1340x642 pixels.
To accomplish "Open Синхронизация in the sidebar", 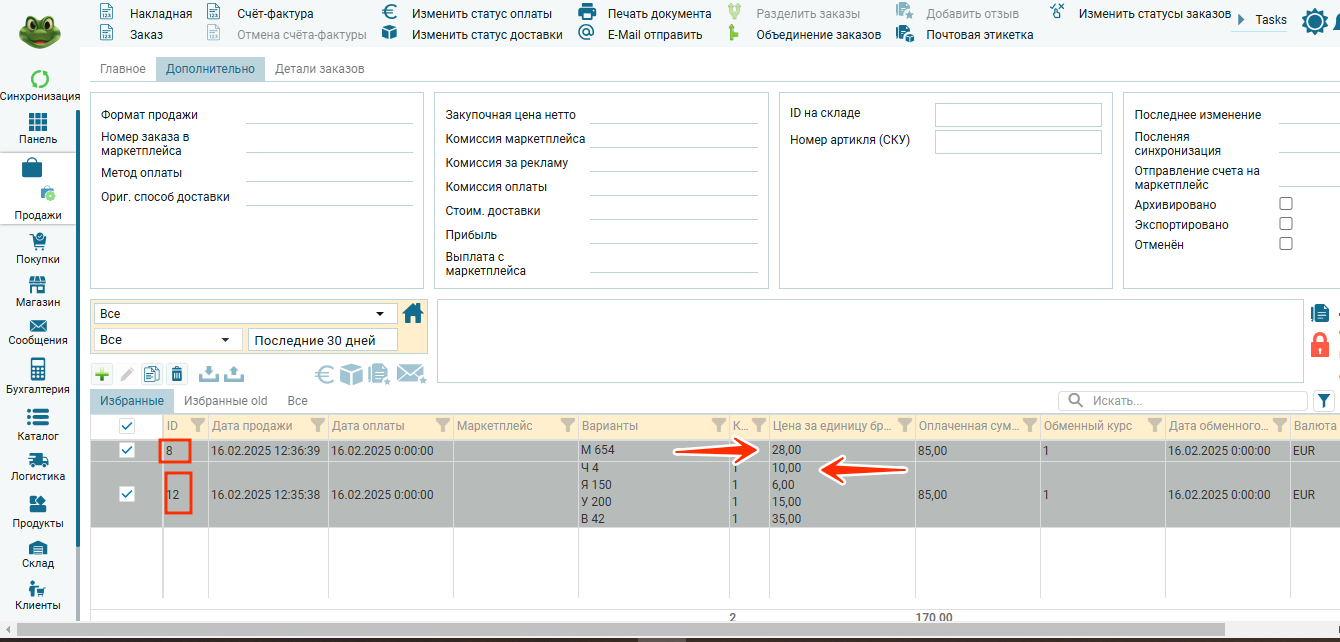I will [x=40, y=85].
